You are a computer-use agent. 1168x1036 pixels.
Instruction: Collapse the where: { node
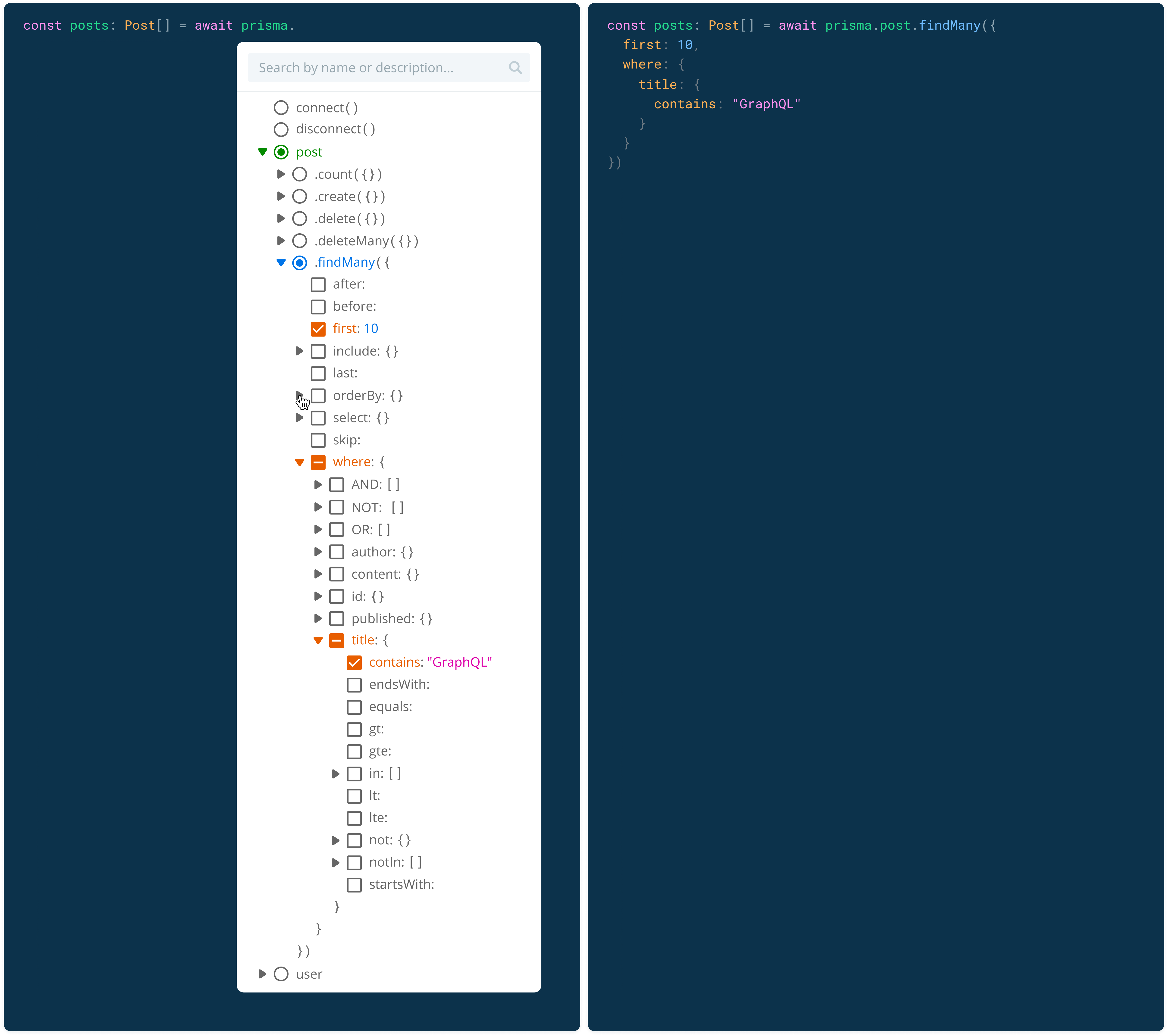tap(299, 463)
